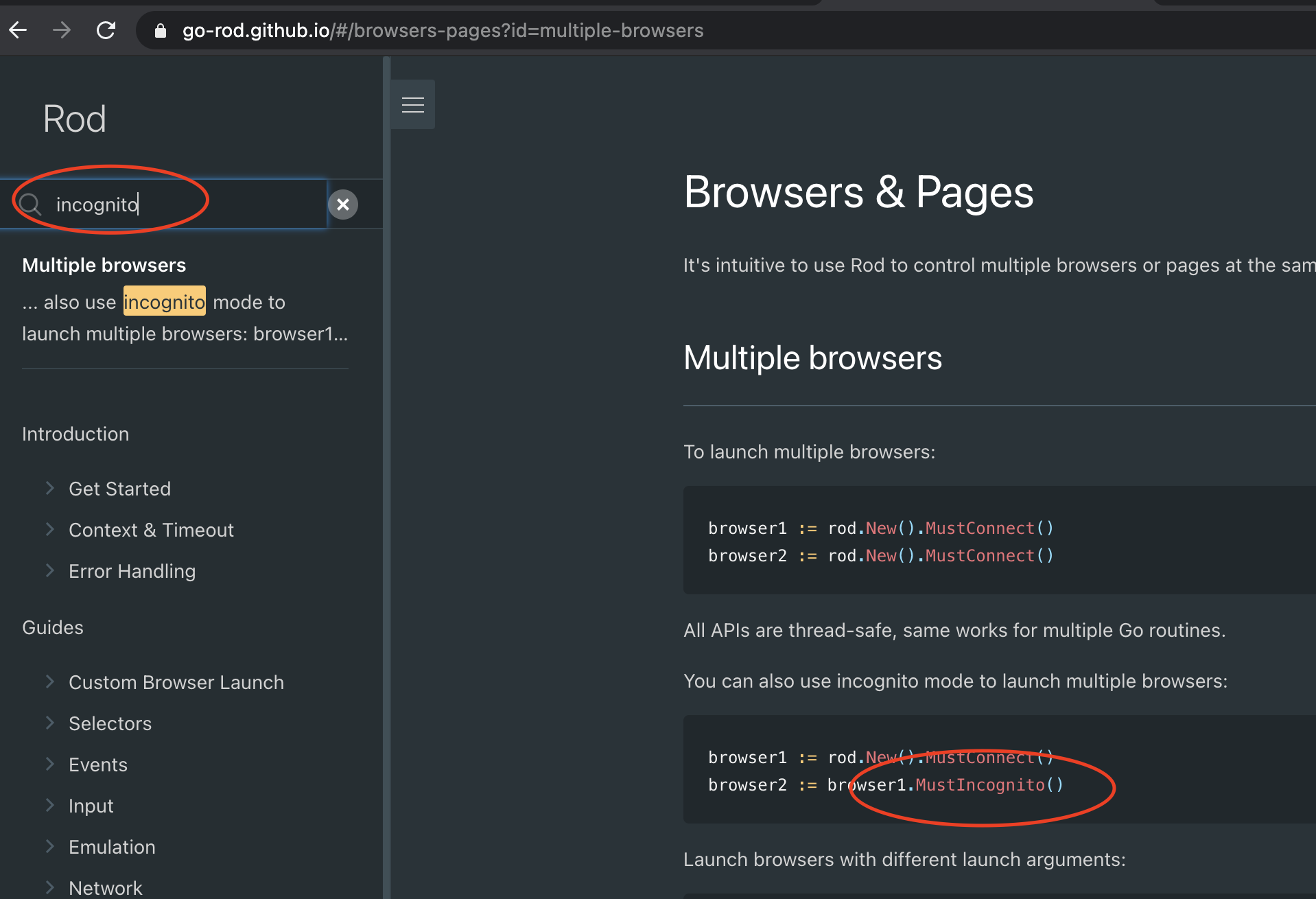Open the Multiple browsers search result

pos(104,265)
